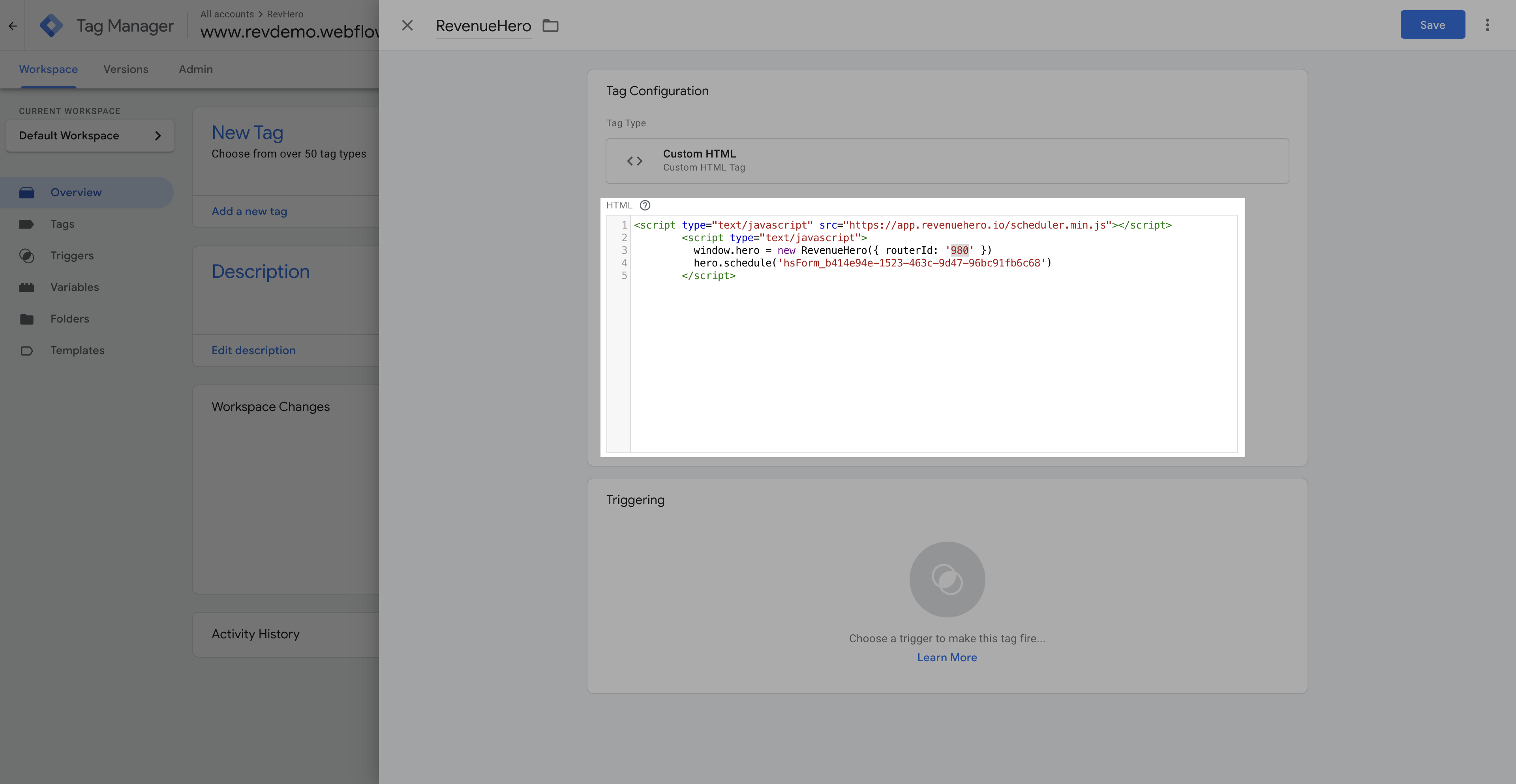Open the Variables menu item
The height and width of the screenshot is (784, 1516).
tap(75, 287)
